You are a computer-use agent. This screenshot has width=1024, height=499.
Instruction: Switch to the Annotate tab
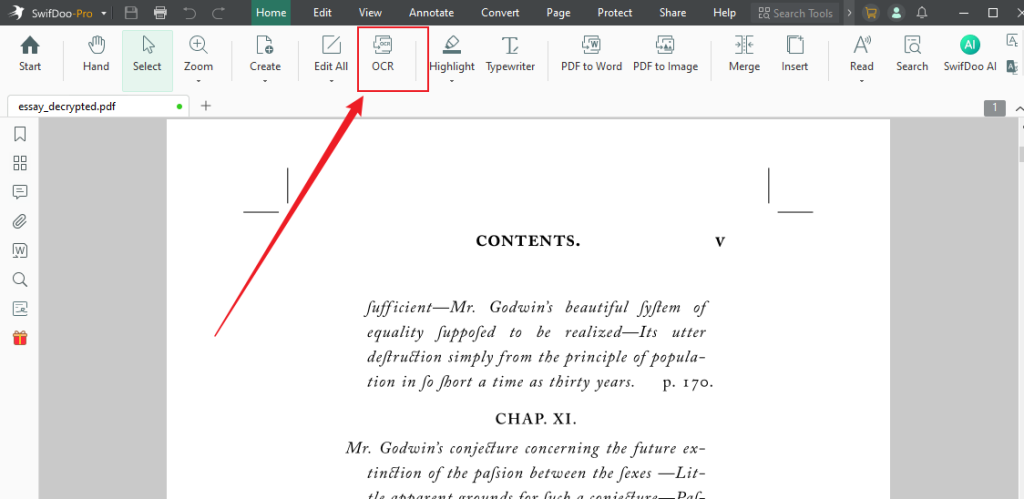click(x=432, y=12)
